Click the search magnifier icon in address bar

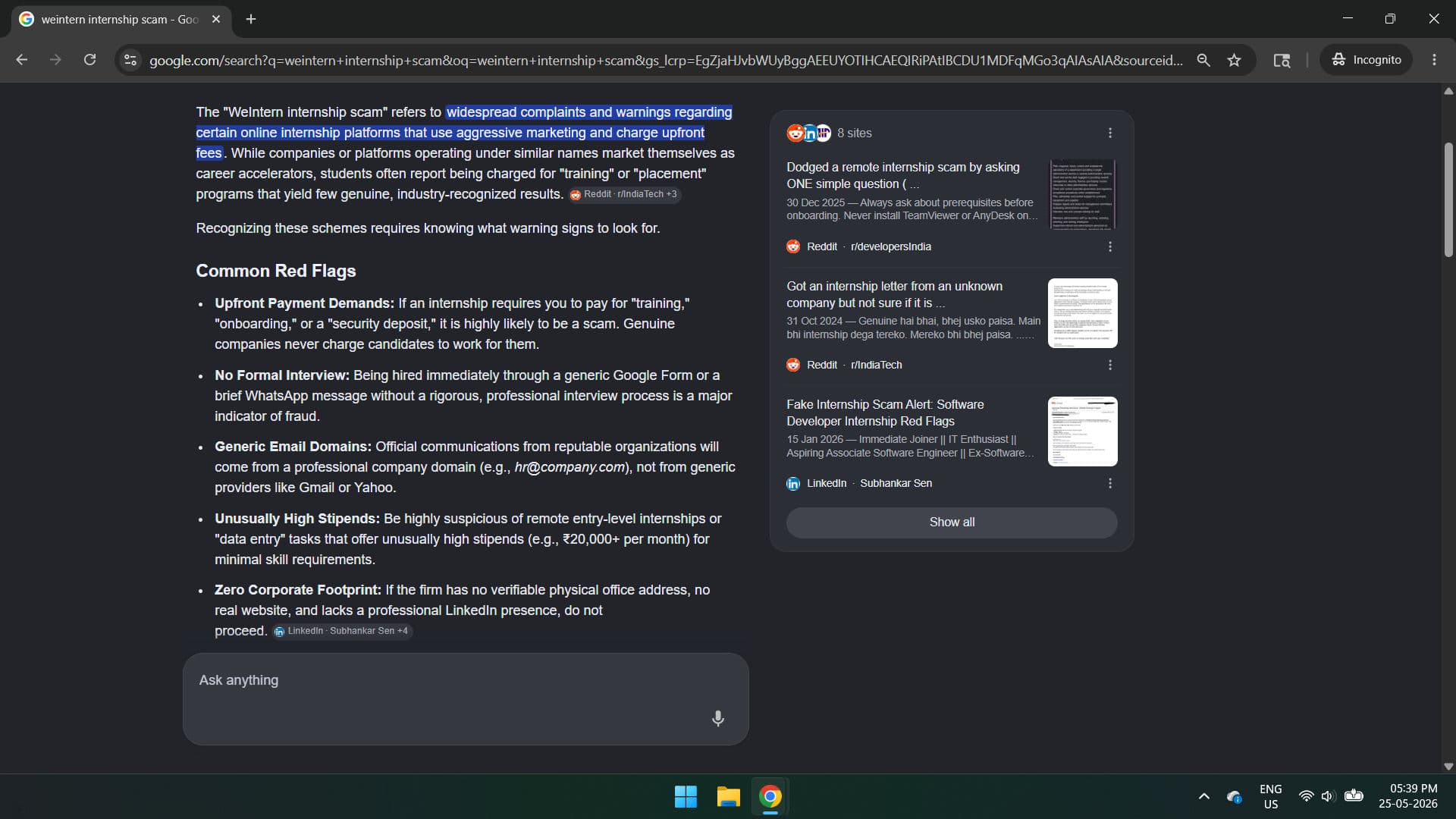click(1203, 60)
